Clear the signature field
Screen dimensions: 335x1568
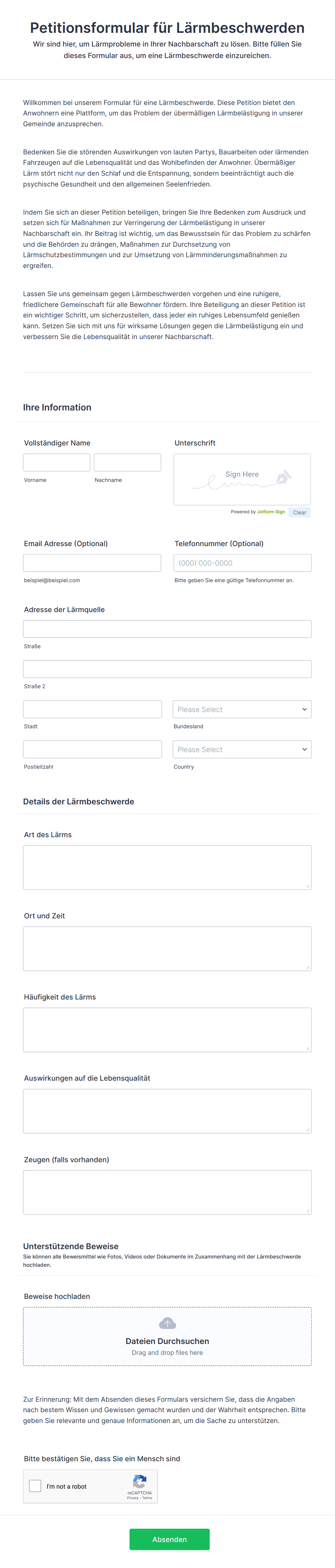(299, 513)
